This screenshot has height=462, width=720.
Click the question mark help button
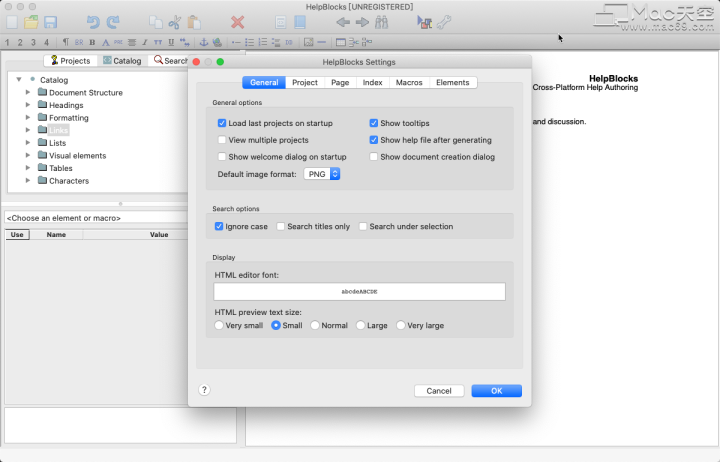[x=204, y=390]
